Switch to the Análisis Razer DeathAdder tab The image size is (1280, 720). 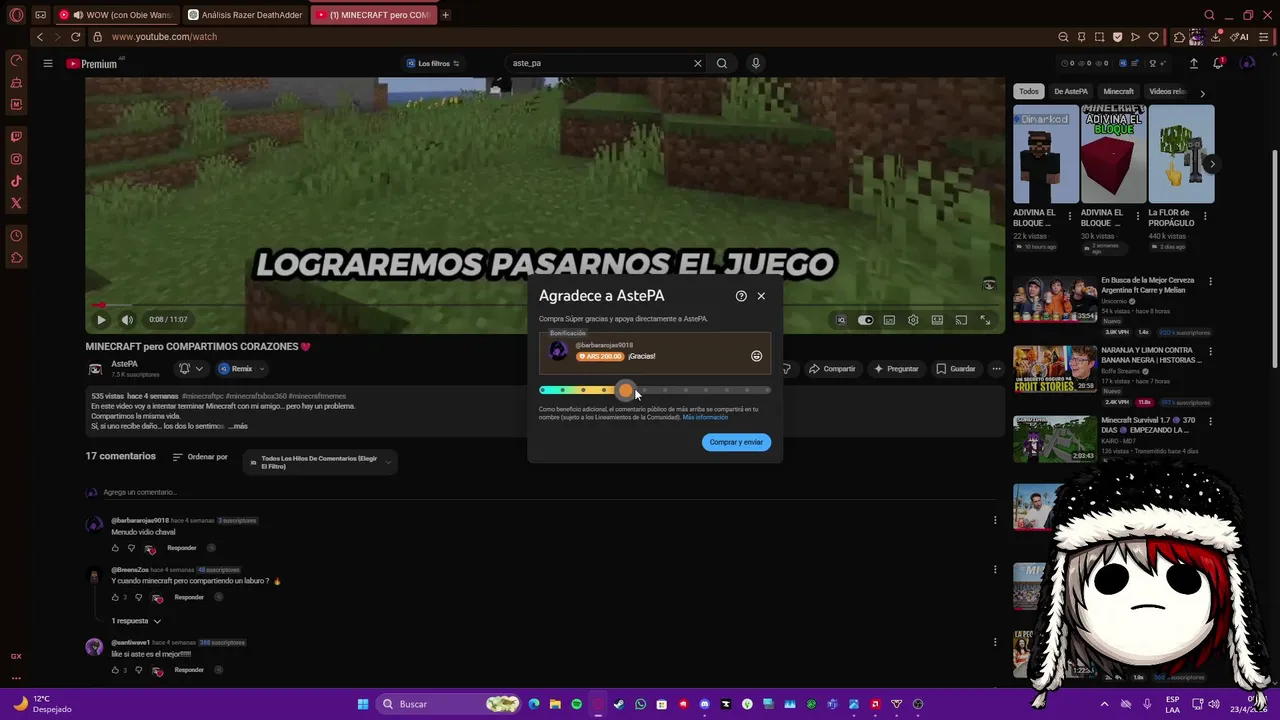pos(246,15)
